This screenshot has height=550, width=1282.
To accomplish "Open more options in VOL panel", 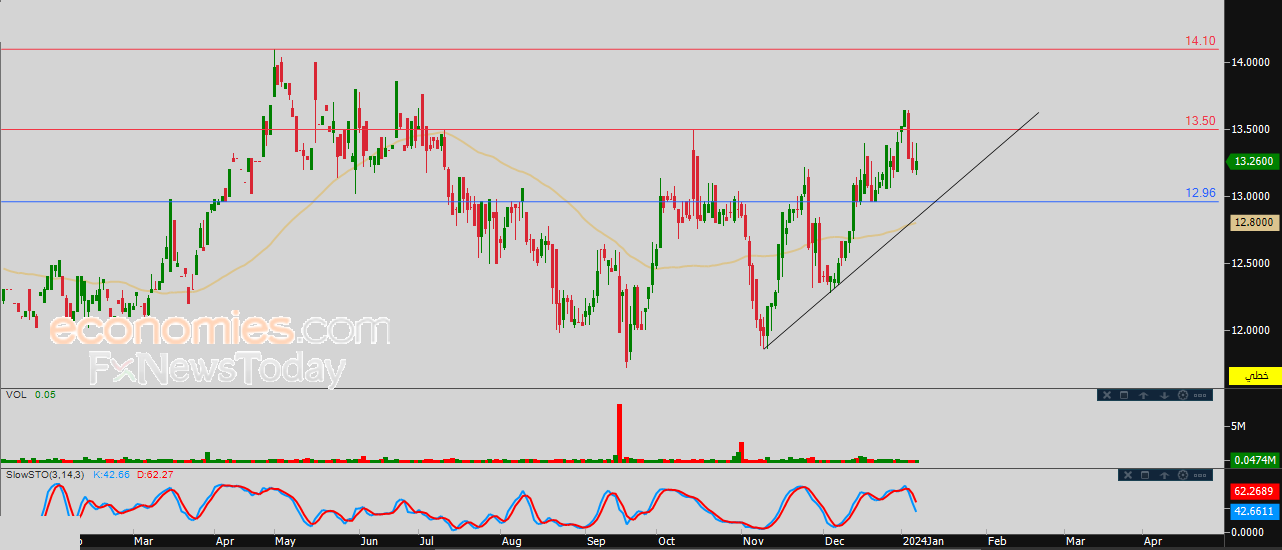I will point(1200,395).
